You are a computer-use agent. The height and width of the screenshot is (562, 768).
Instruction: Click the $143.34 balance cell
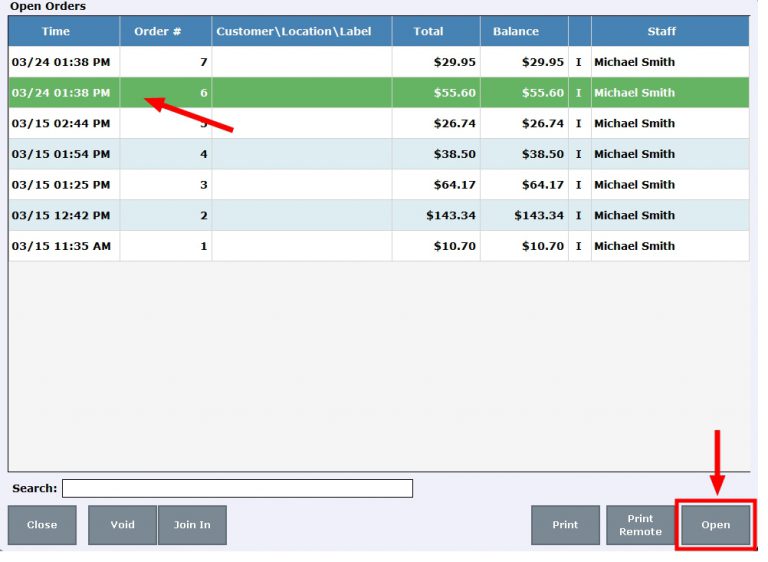click(524, 216)
